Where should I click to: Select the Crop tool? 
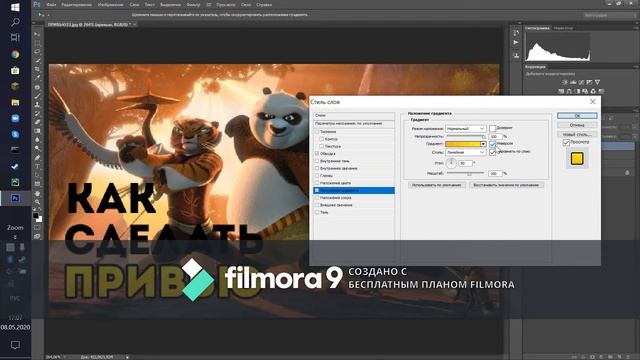point(37,69)
